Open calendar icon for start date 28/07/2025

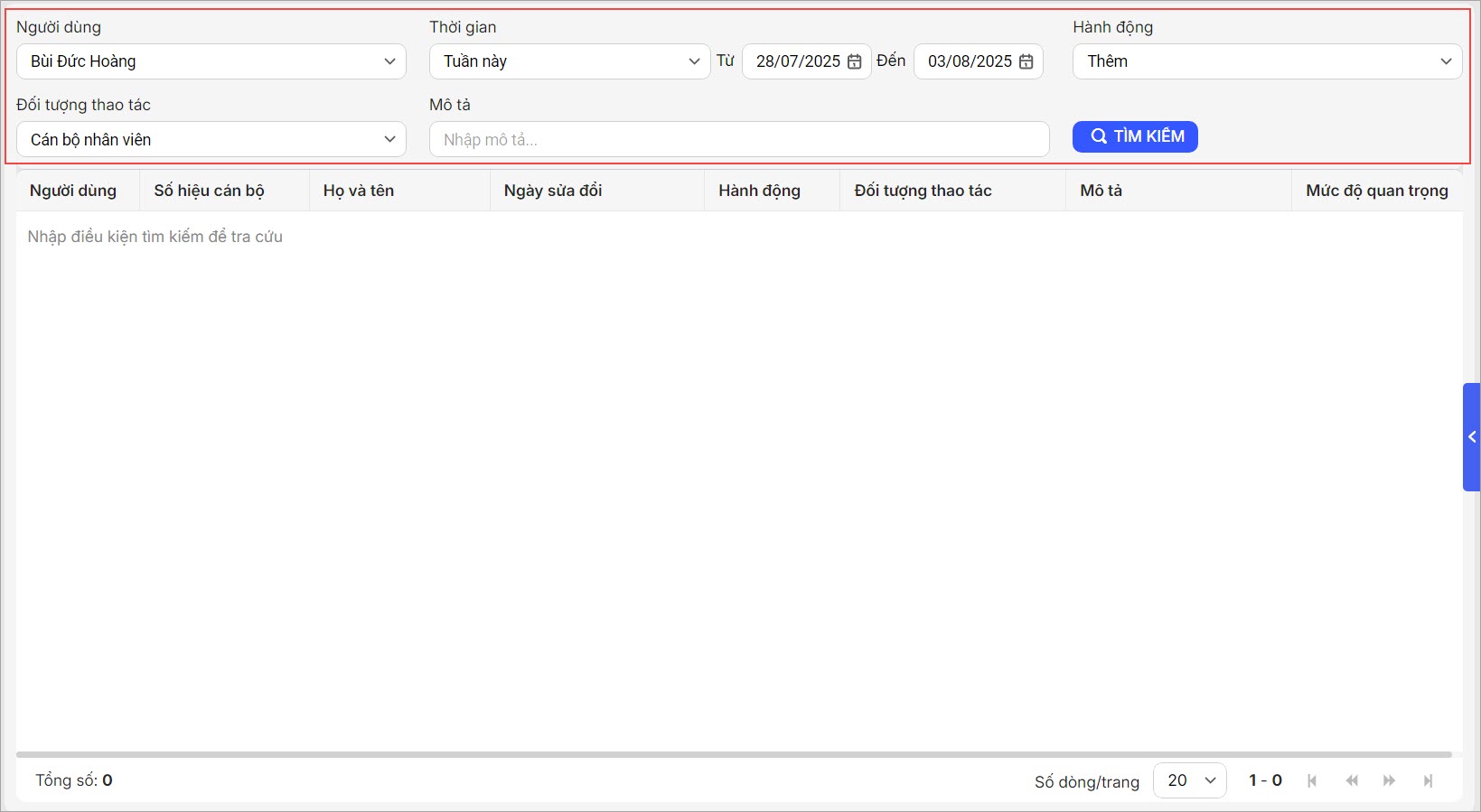pos(854,61)
